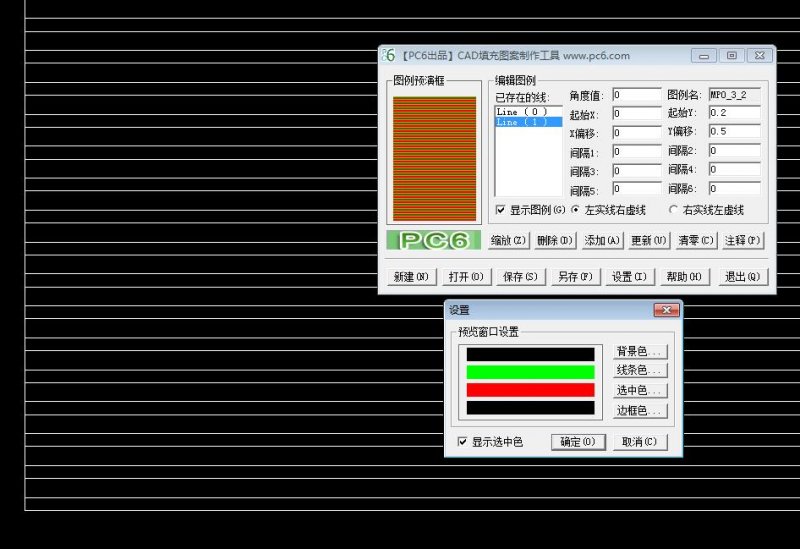Click the 新建(N) button
Screen dimensions: 800x549
(411, 277)
